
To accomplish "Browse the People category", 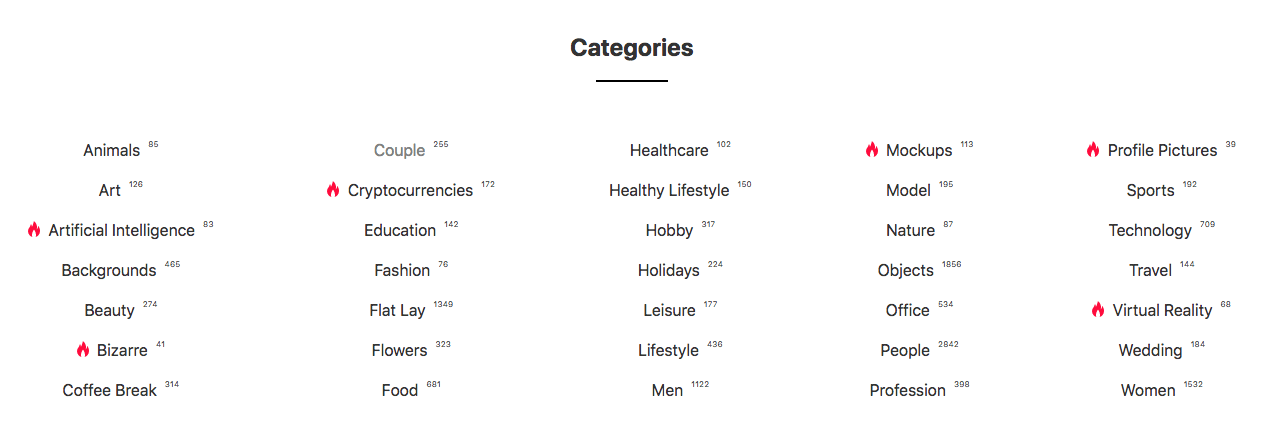I will point(905,351).
